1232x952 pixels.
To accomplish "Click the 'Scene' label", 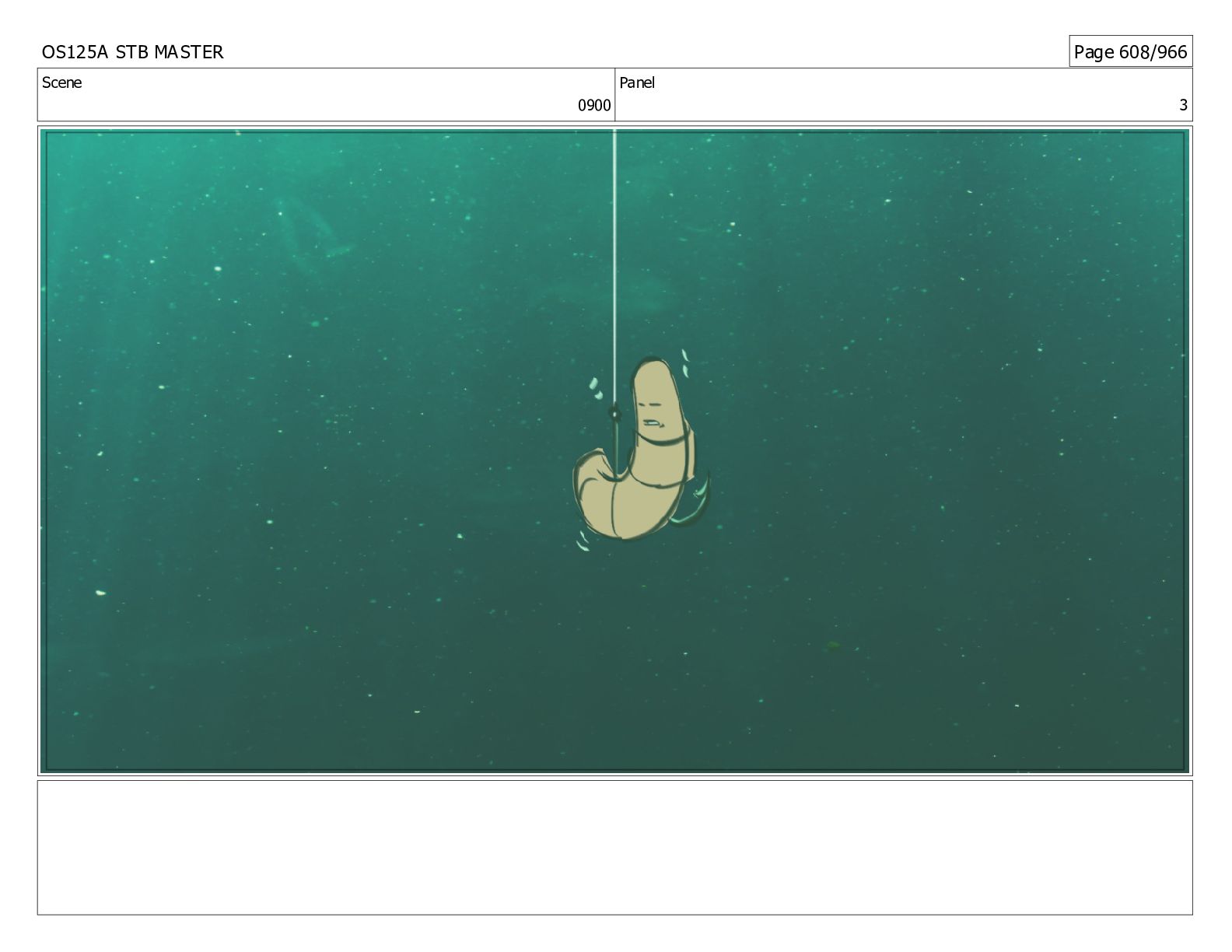I will tap(61, 82).
